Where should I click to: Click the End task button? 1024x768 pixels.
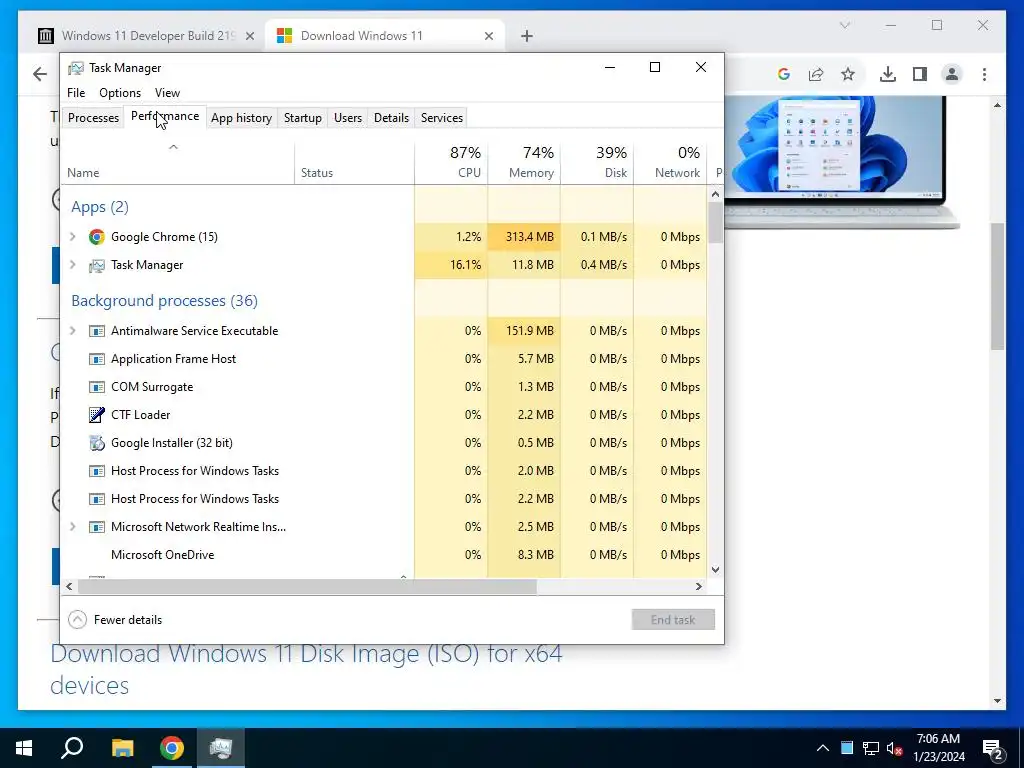(673, 620)
